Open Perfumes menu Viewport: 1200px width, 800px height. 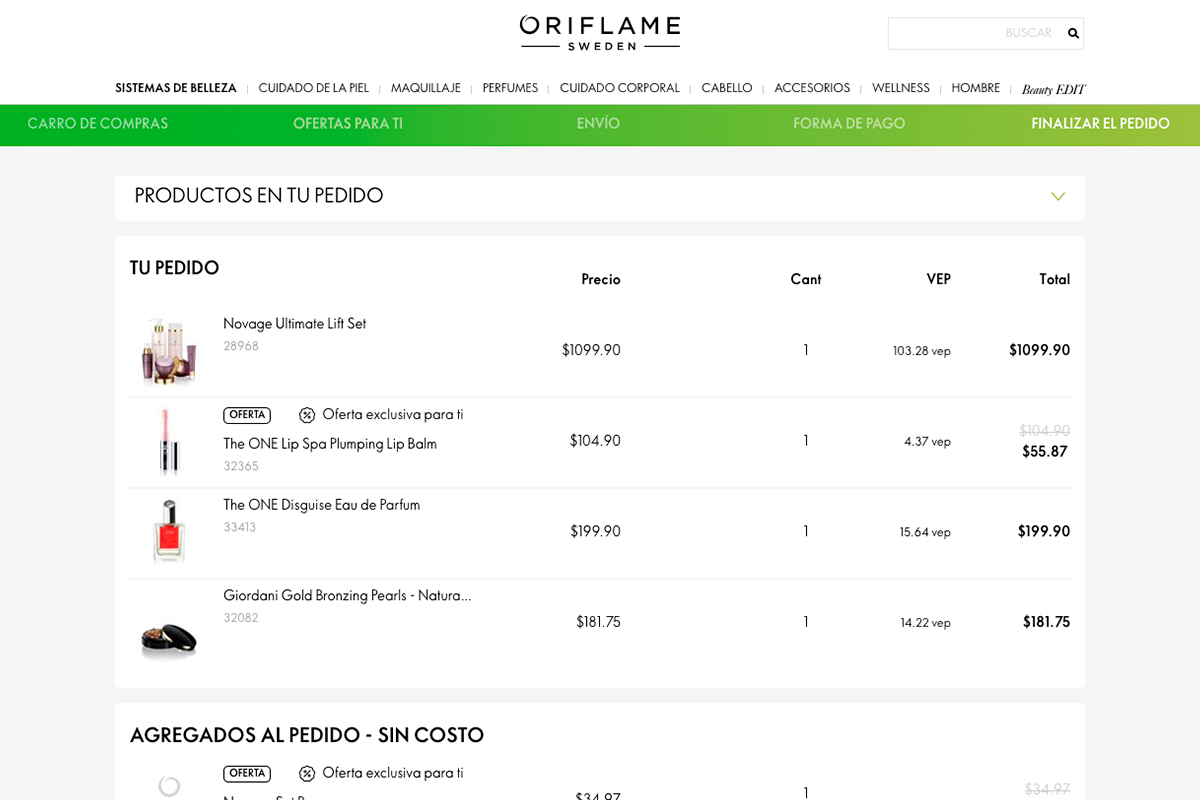(x=510, y=88)
